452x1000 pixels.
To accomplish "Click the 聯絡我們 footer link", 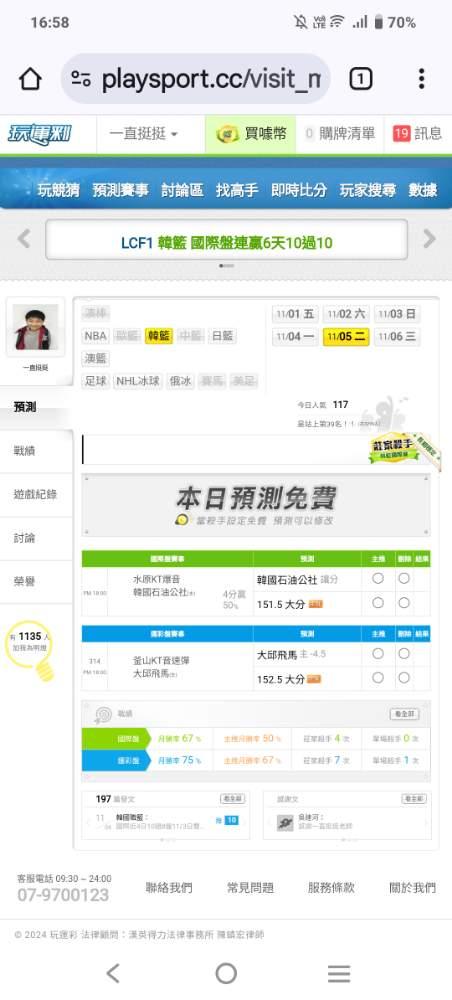I will click(169, 887).
